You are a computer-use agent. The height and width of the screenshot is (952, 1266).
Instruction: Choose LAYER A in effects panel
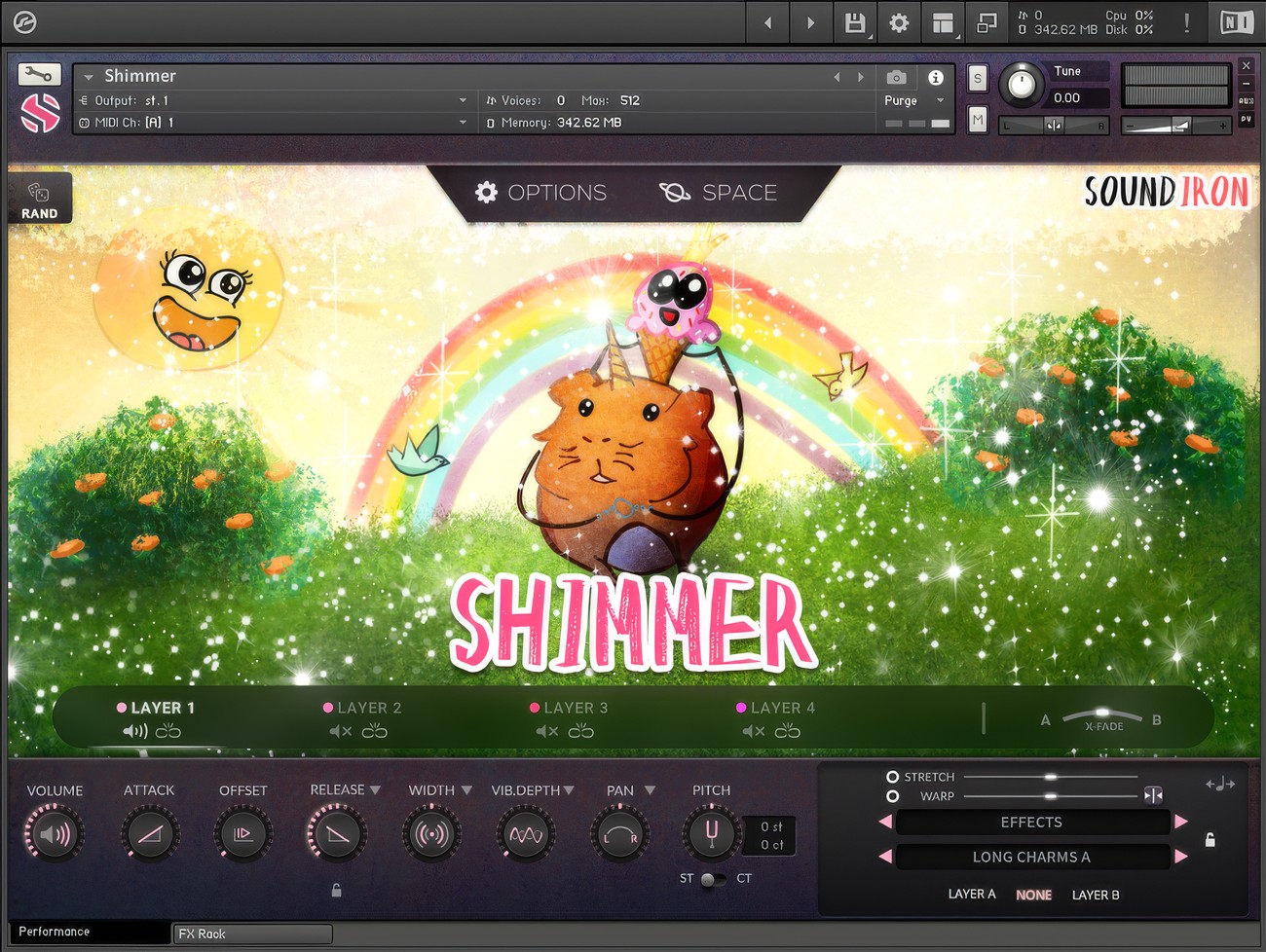coord(972,895)
